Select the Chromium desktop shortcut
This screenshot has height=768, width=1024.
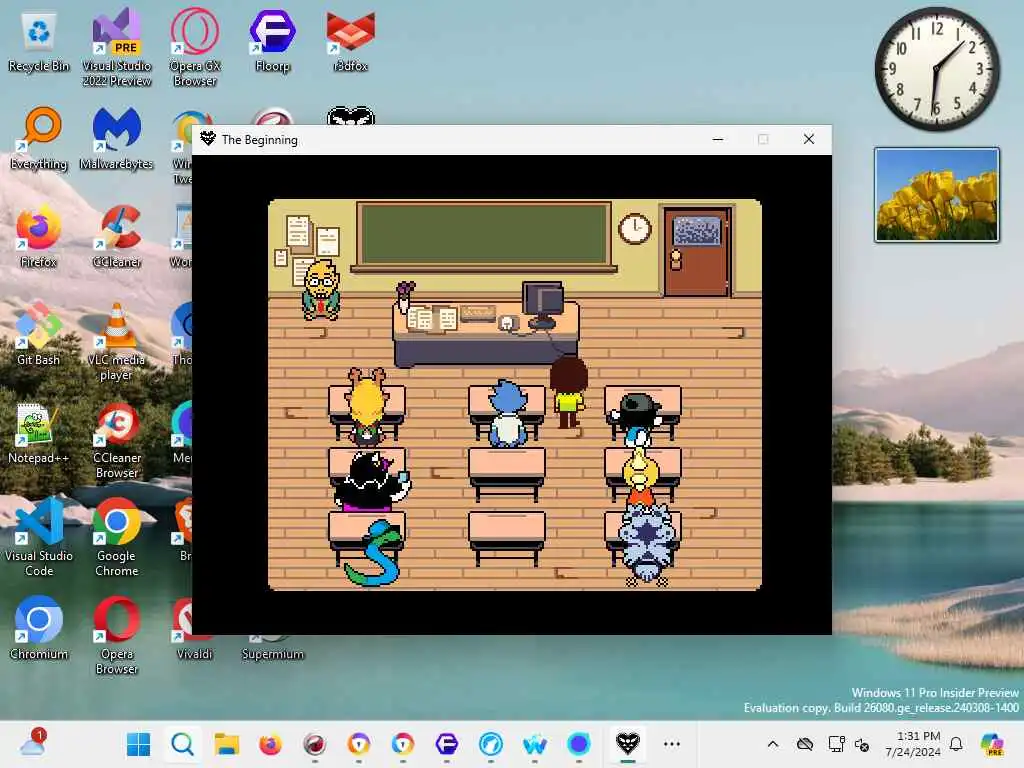[39, 628]
